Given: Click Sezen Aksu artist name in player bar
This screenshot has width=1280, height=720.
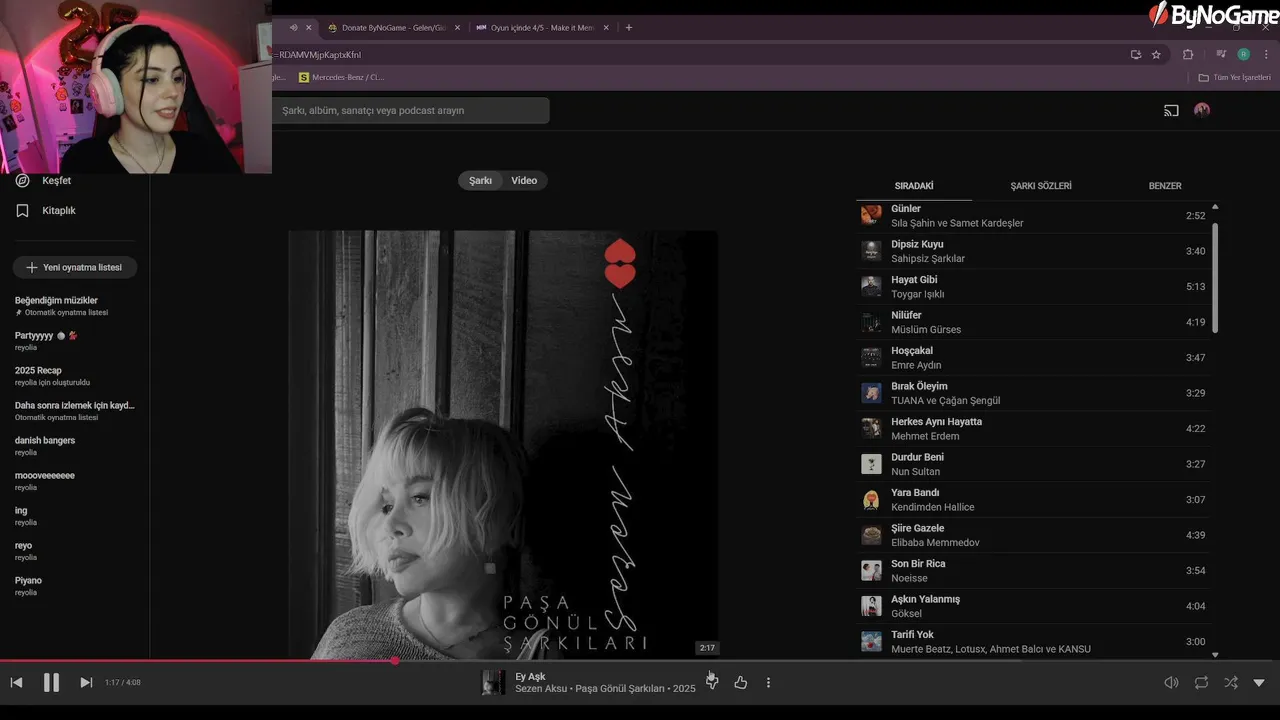Looking at the screenshot, I should 541,689.
